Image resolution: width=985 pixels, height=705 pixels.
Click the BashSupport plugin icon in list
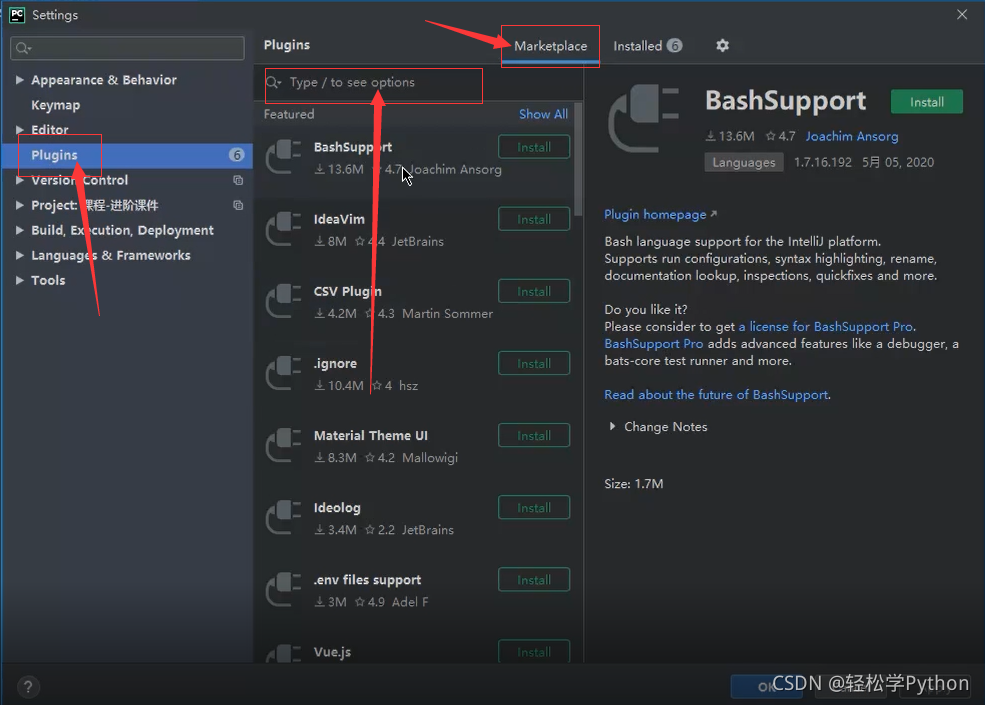[284, 157]
